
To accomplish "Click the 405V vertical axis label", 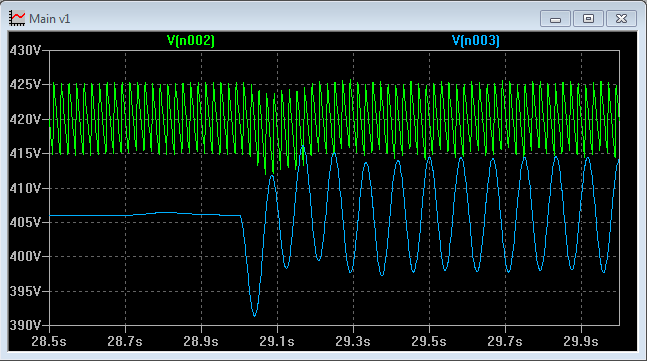I will click(x=25, y=222).
